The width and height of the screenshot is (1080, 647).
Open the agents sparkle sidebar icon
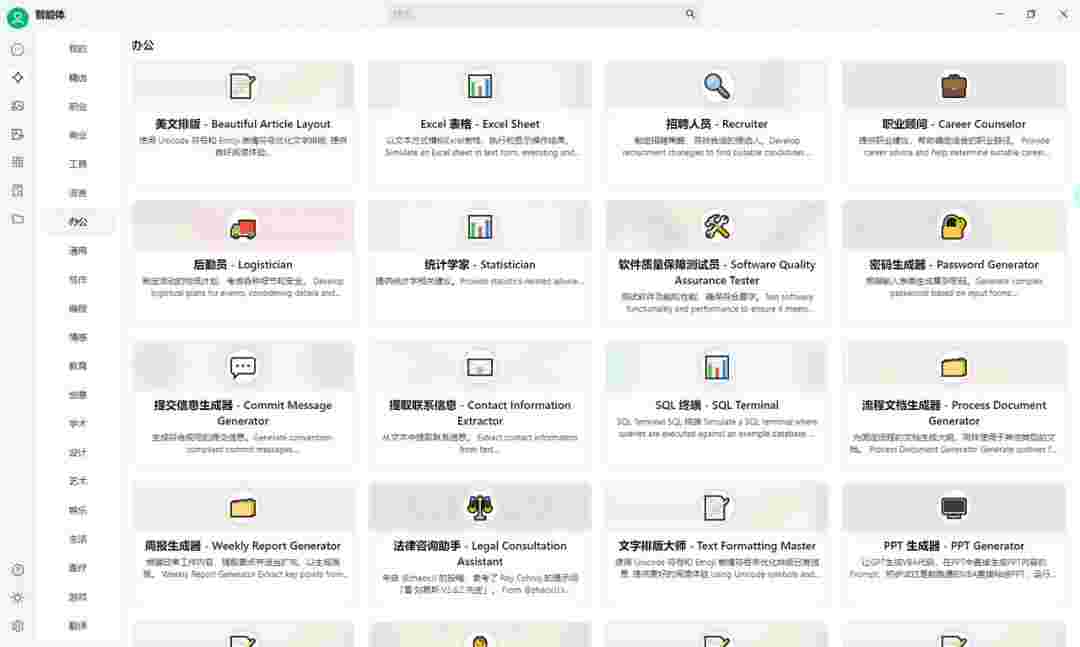point(18,78)
